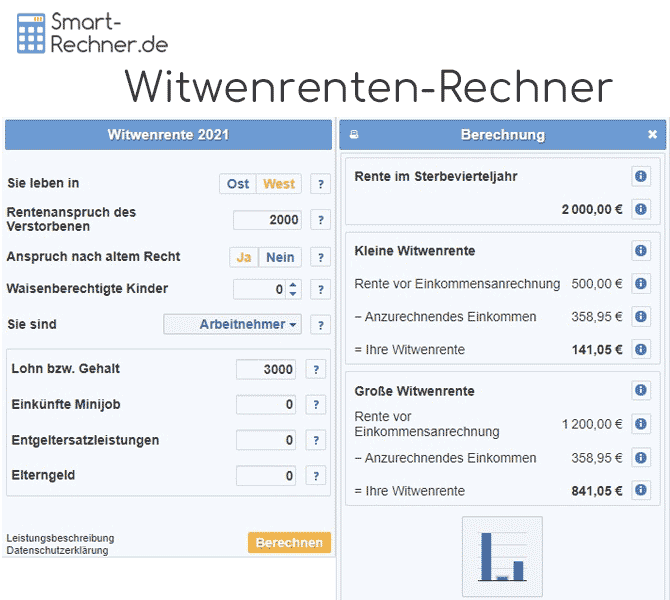Click the print icon in Berechnung header
The width and height of the screenshot is (670, 600).
click(354, 135)
